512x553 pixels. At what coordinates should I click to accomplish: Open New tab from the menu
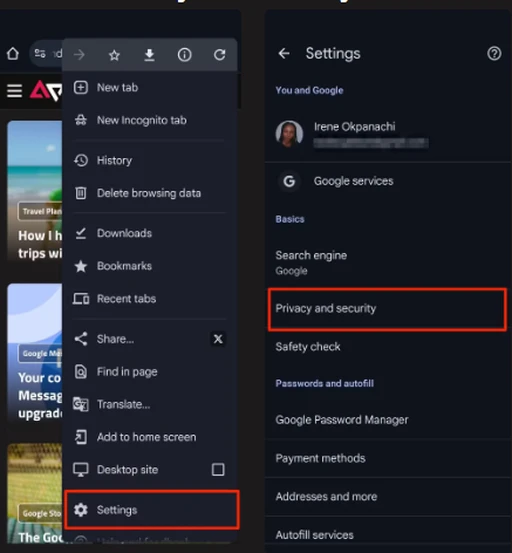pos(151,87)
